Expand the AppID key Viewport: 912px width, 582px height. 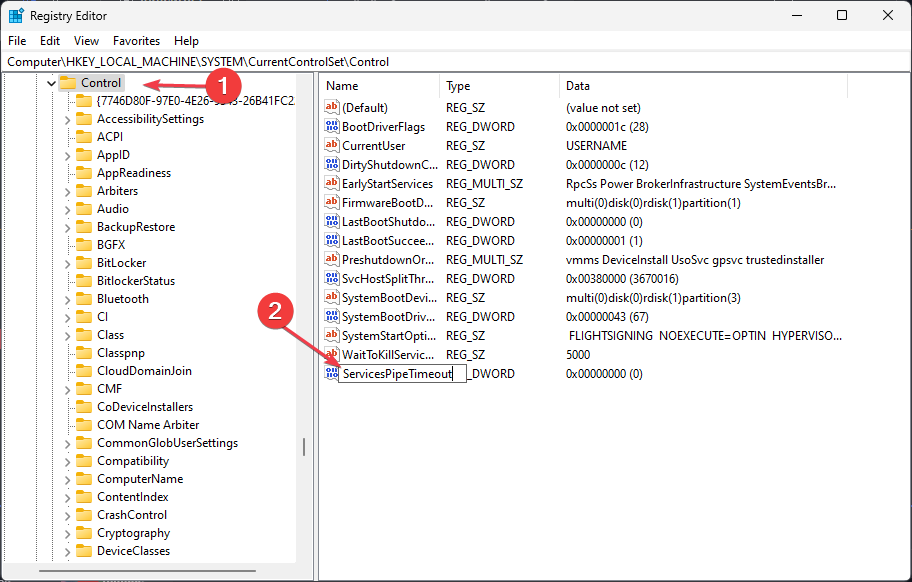point(67,155)
